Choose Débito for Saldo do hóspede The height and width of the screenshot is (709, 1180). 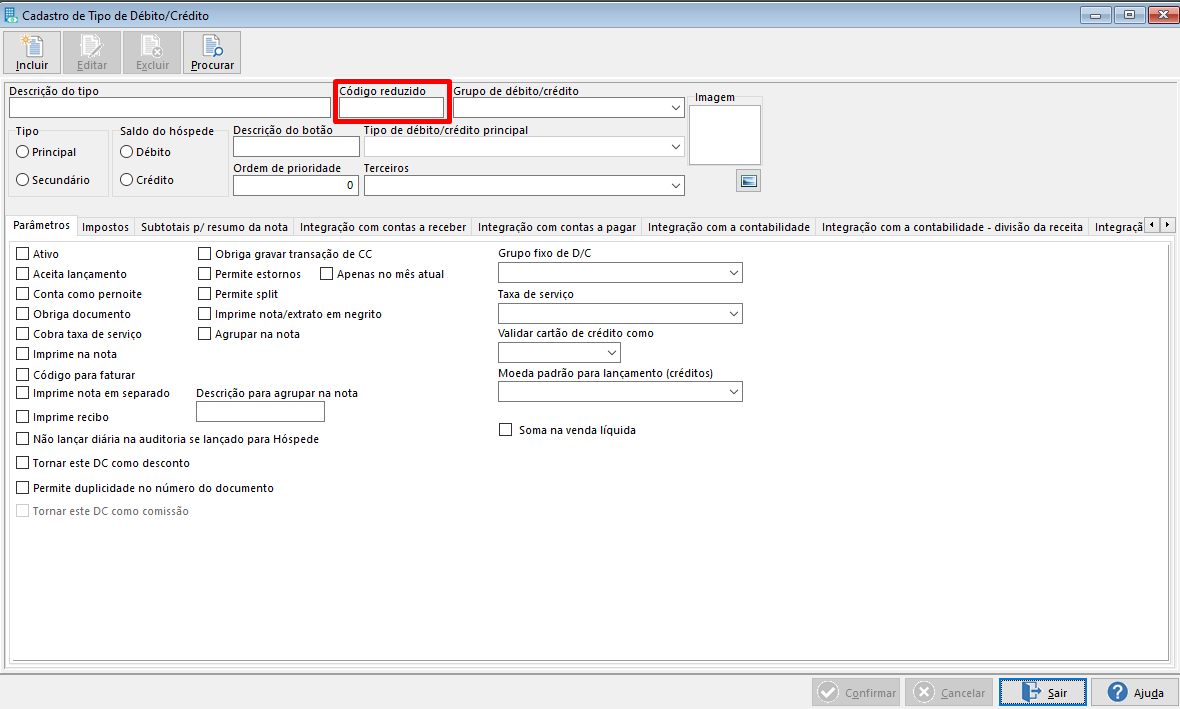(x=126, y=152)
